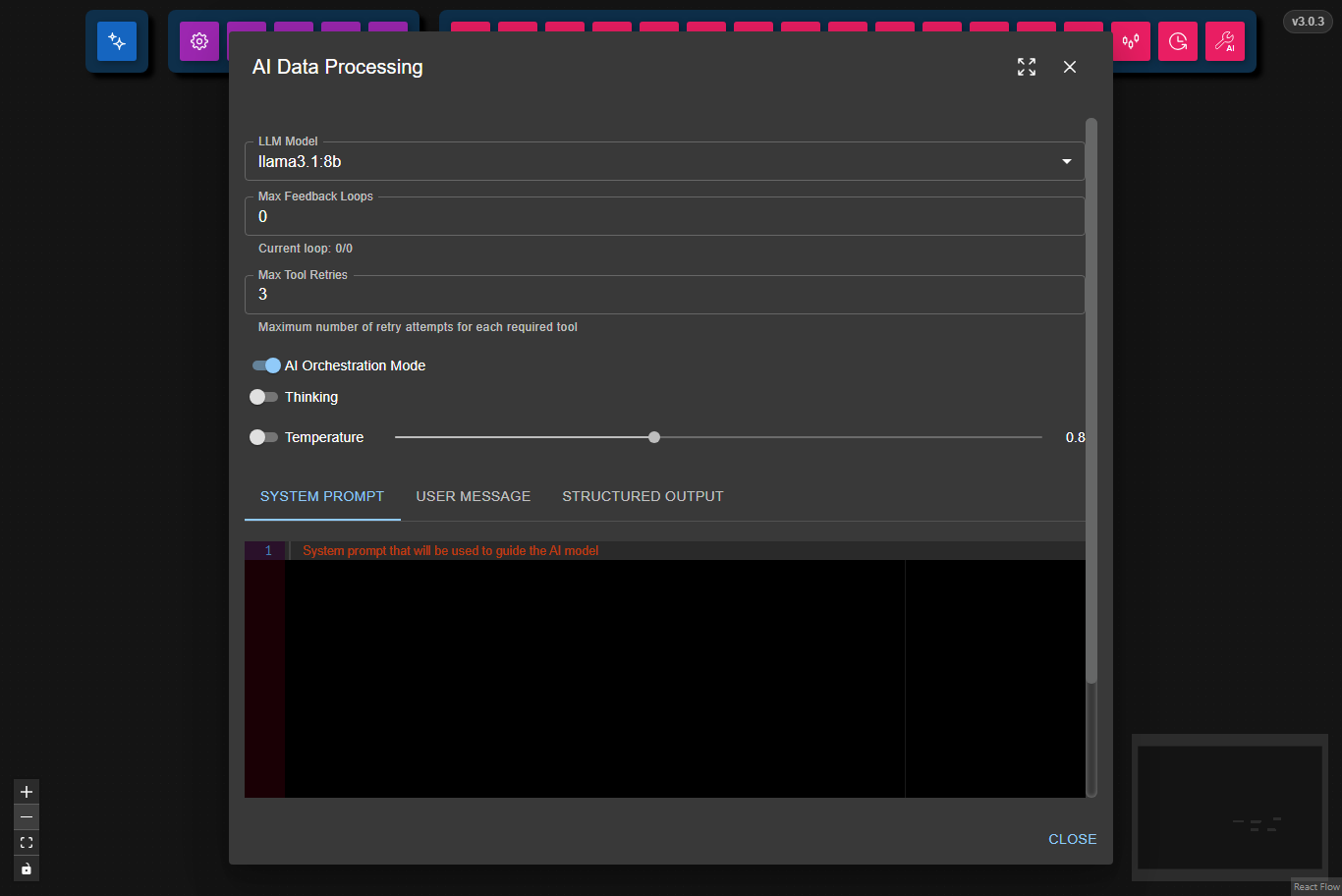1342x896 pixels.
Task: Switch to the STRUCTURED OUTPUT tab
Action: [x=643, y=496]
